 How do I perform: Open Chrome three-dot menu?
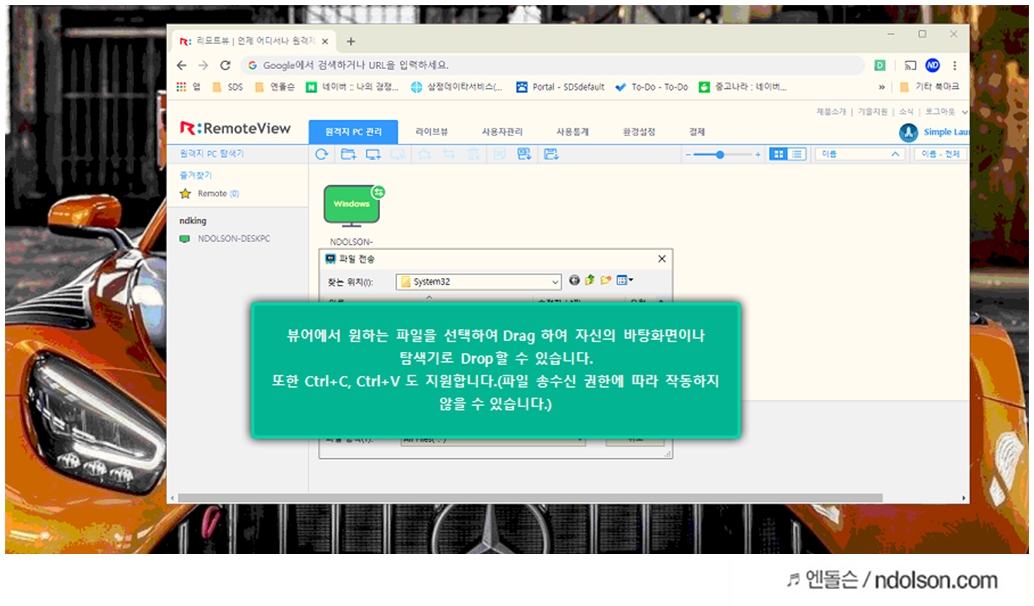click(x=954, y=65)
